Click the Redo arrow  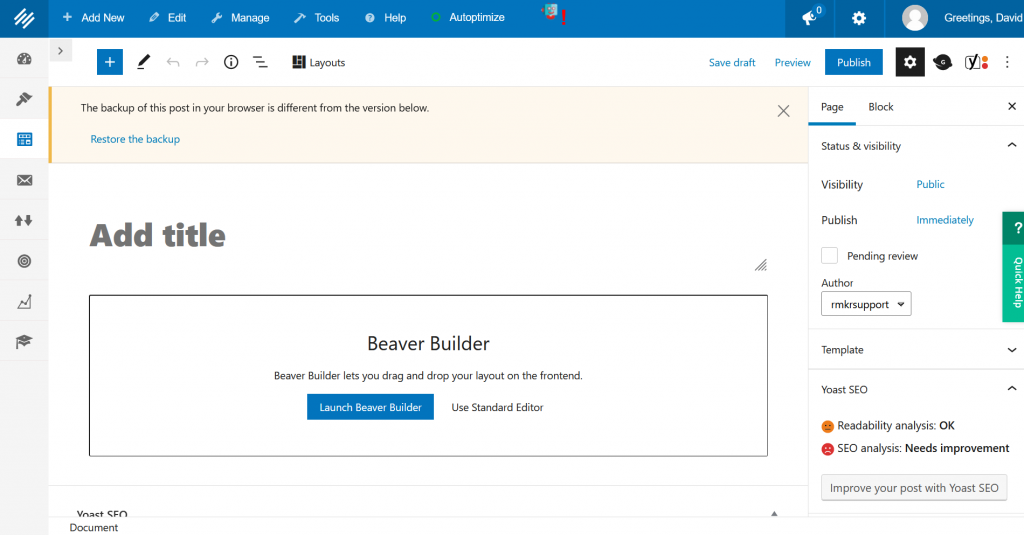click(202, 62)
